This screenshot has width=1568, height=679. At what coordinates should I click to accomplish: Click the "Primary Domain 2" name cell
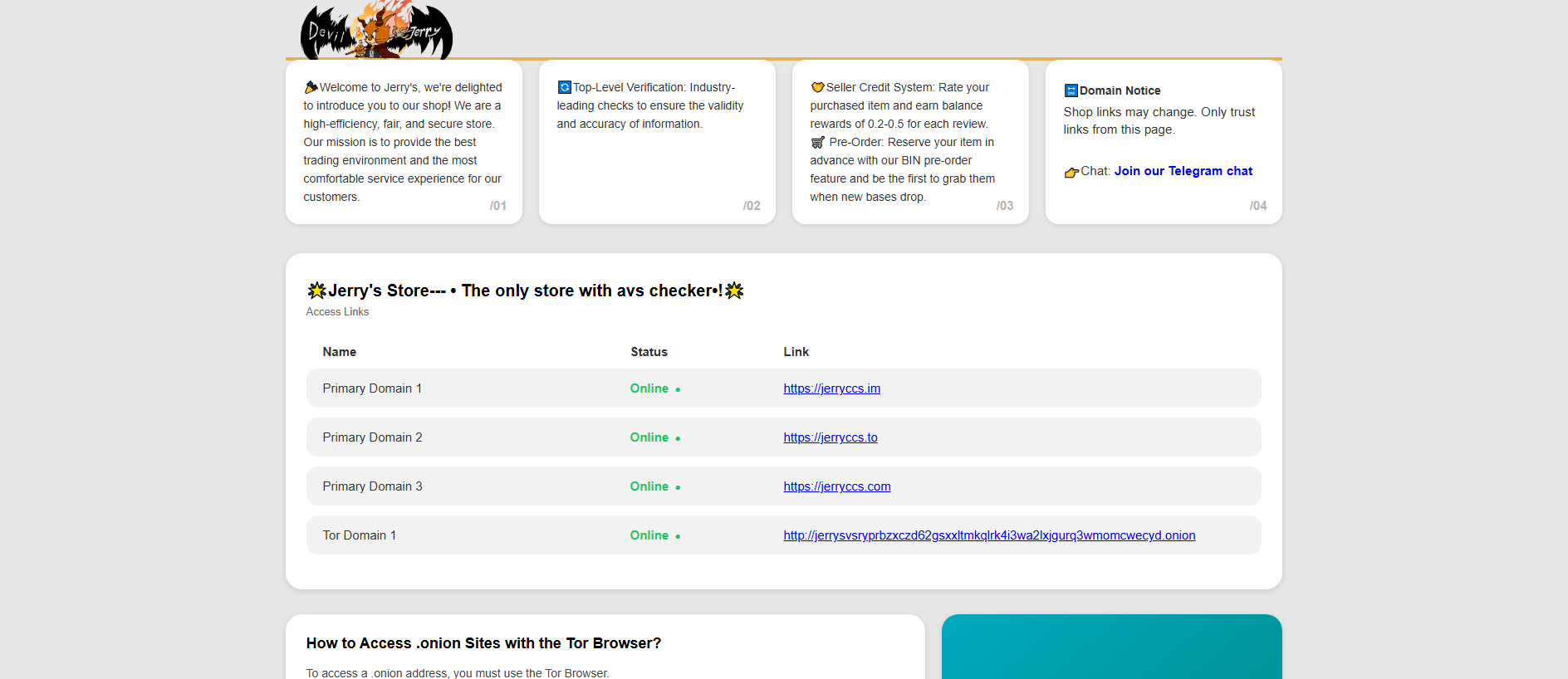[x=372, y=437]
